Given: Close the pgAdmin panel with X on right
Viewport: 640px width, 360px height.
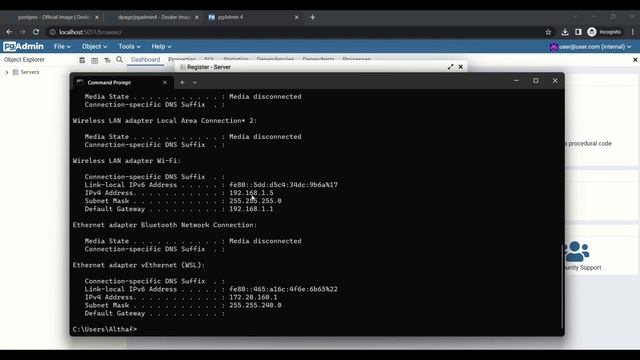Looking at the screenshot, I should pyautogui.click(x=635, y=60).
